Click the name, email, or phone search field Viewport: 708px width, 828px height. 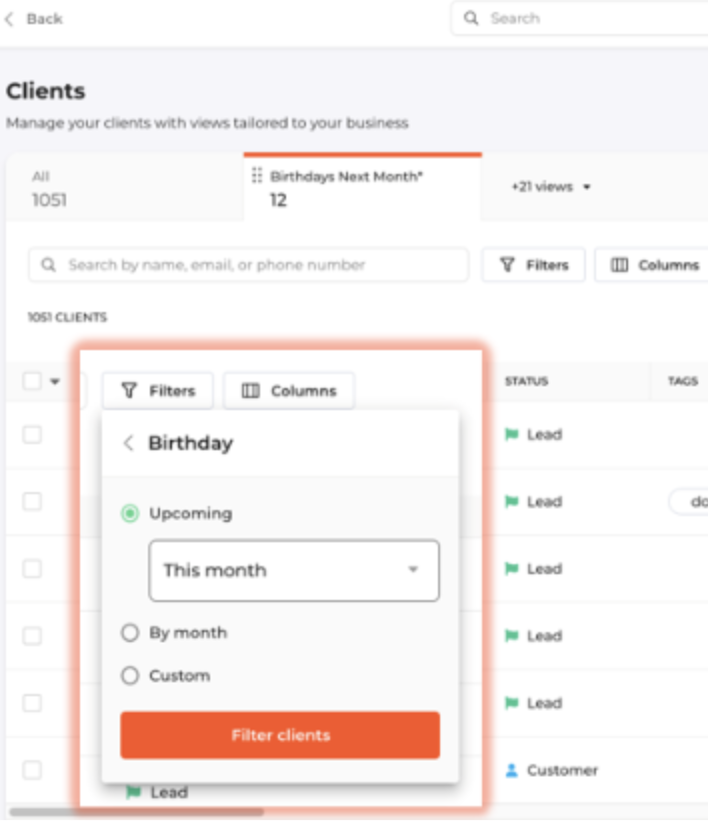tap(248, 265)
